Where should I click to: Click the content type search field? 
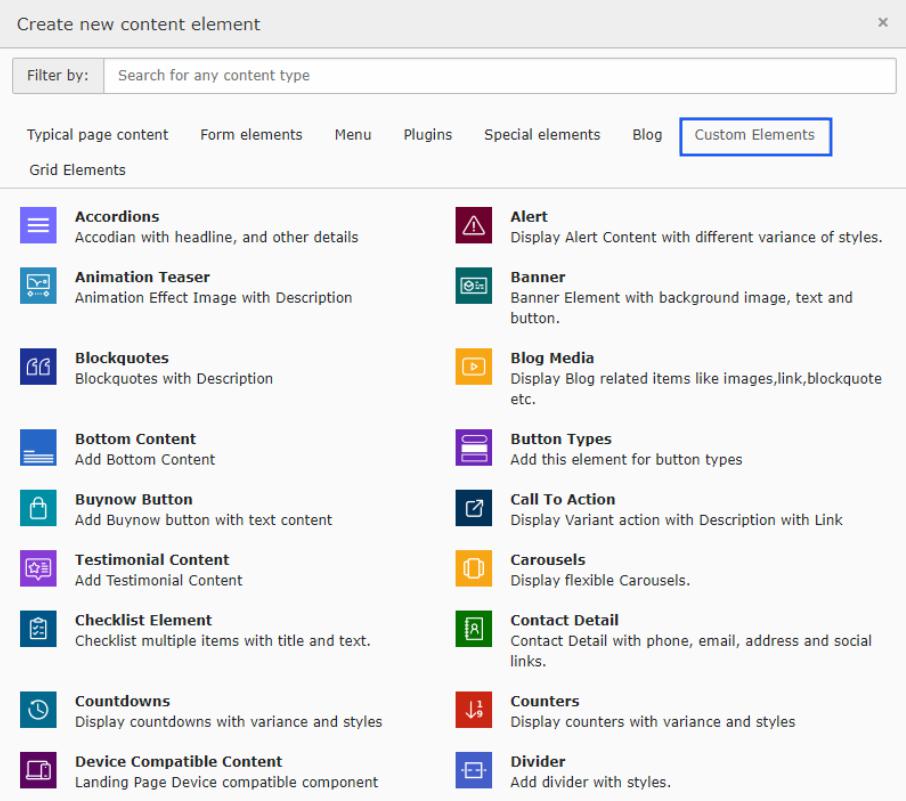500,75
